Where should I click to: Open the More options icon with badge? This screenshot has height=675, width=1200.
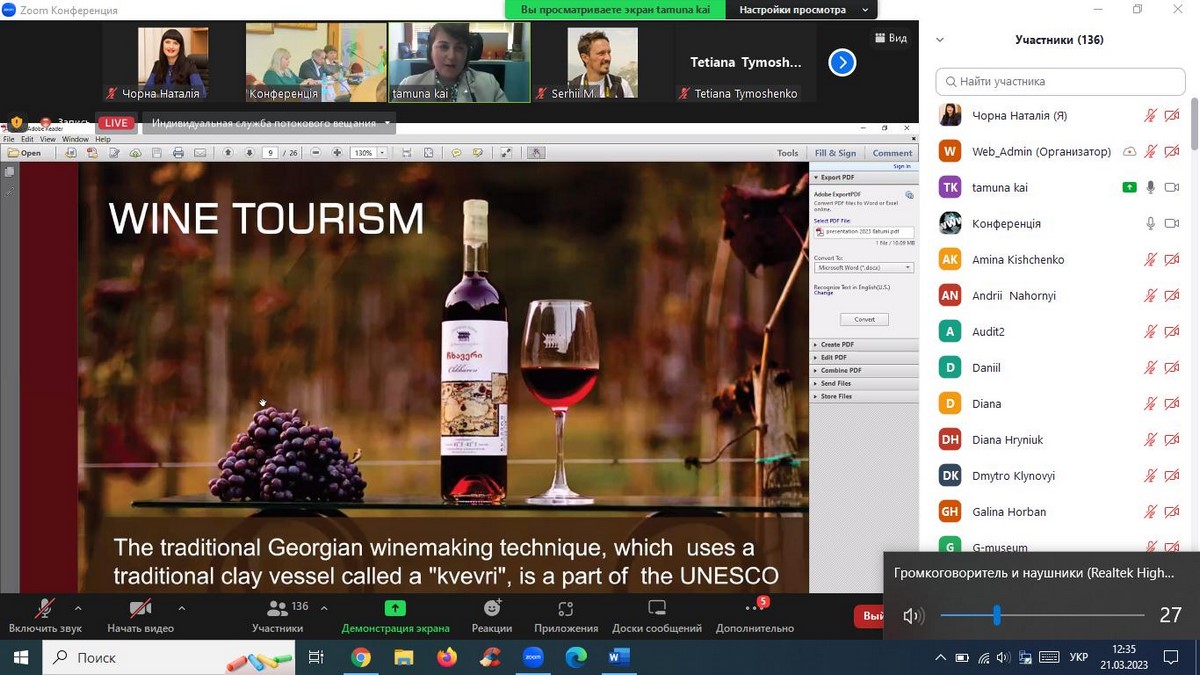tap(754, 608)
